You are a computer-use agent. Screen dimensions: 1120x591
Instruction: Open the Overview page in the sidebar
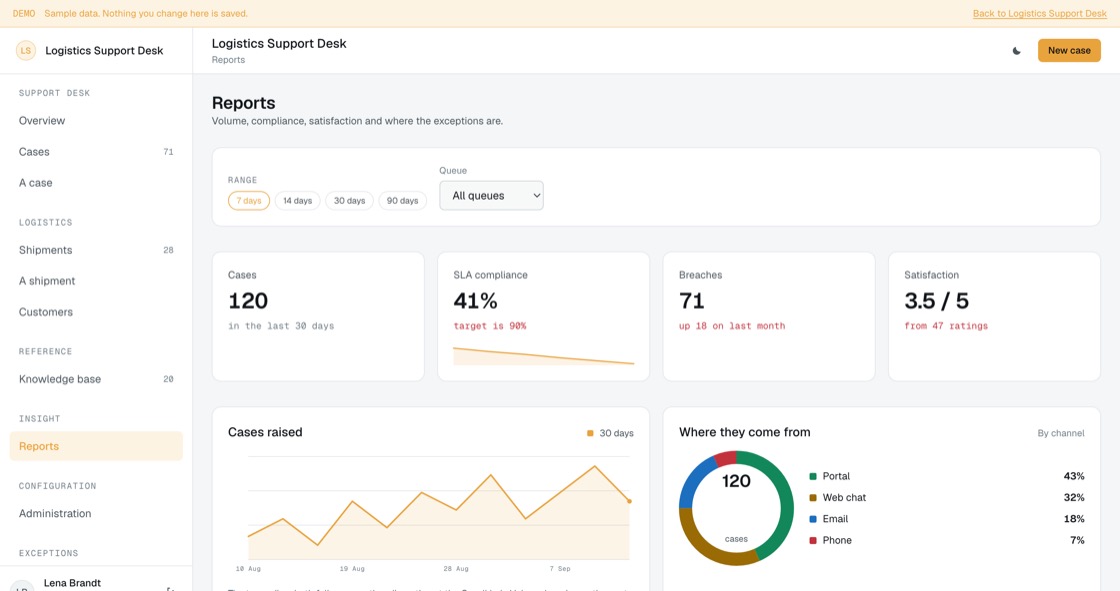click(96, 121)
